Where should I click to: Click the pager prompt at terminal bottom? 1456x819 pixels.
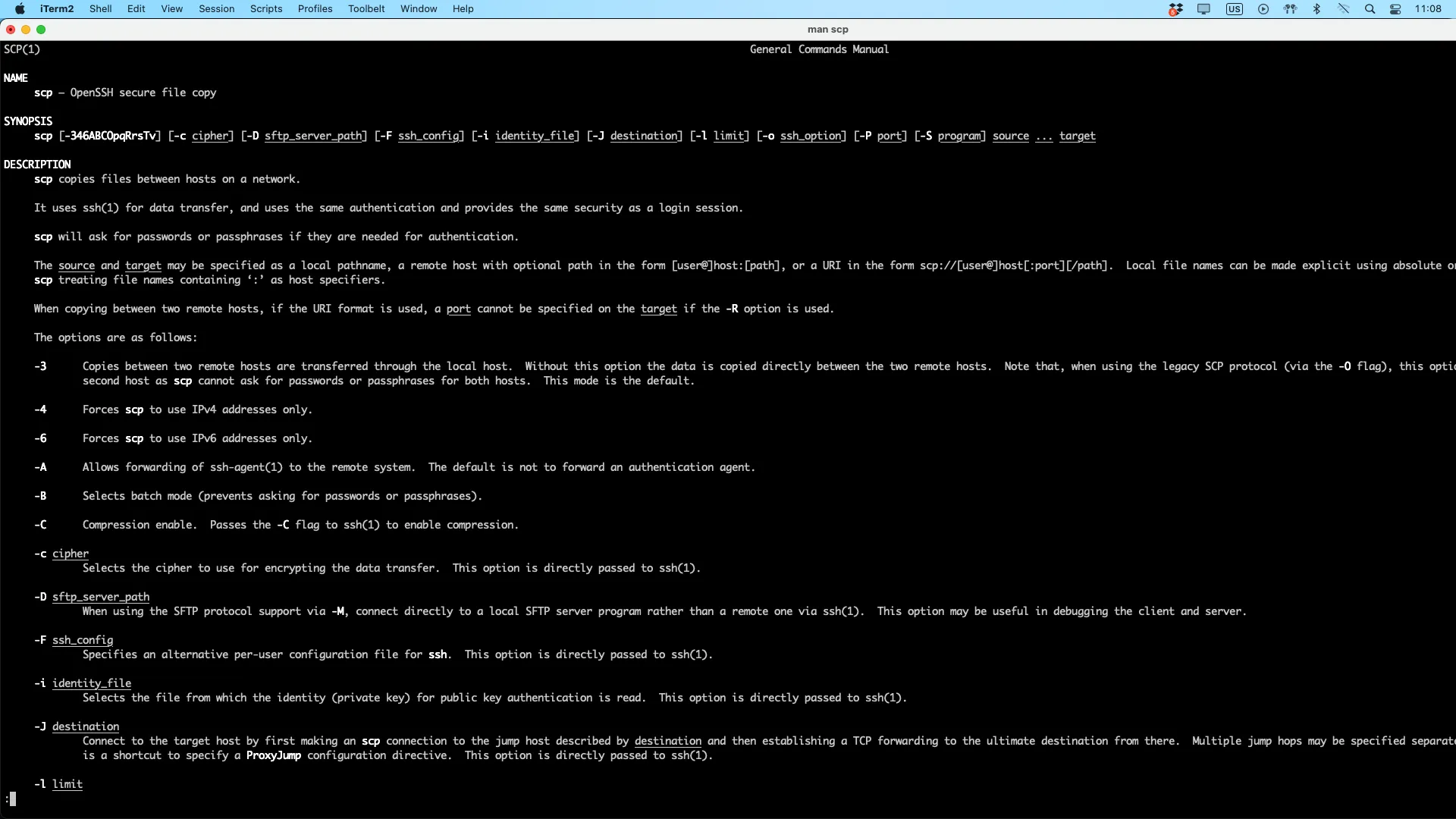(11, 799)
